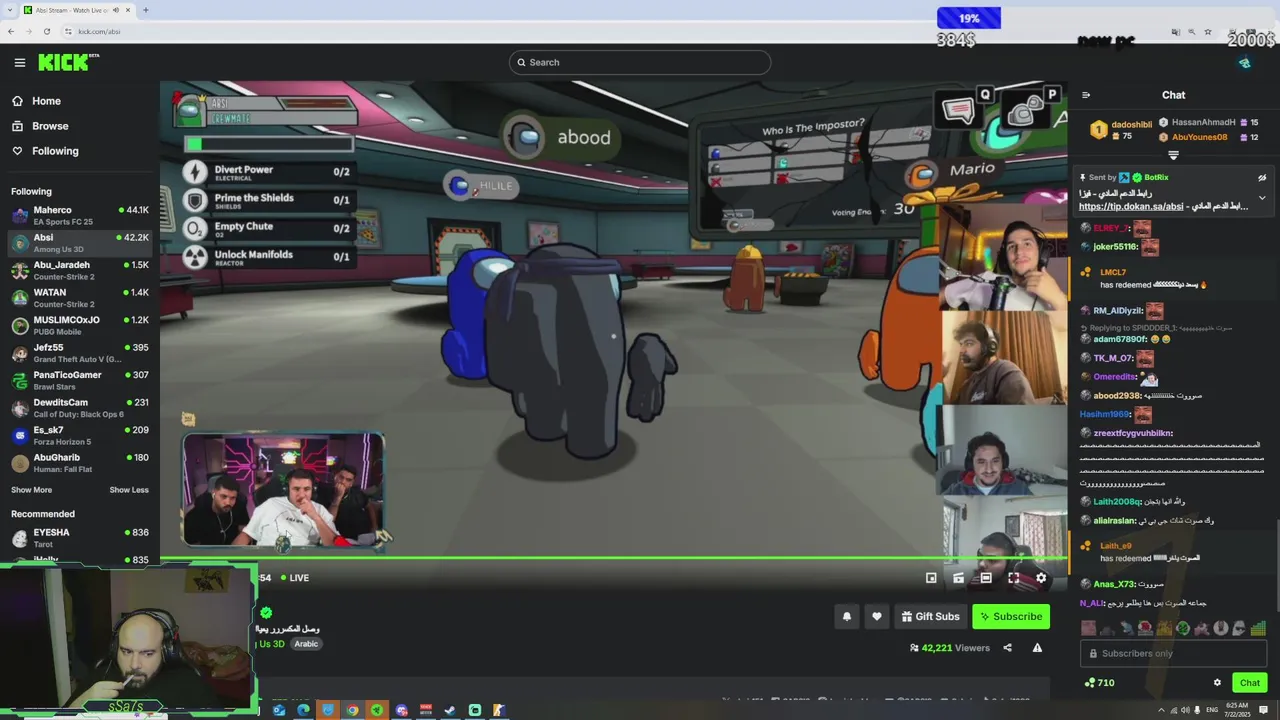Enter fullscreen video mode
Image resolution: width=1280 pixels, height=720 pixels.
click(x=1013, y=578)
